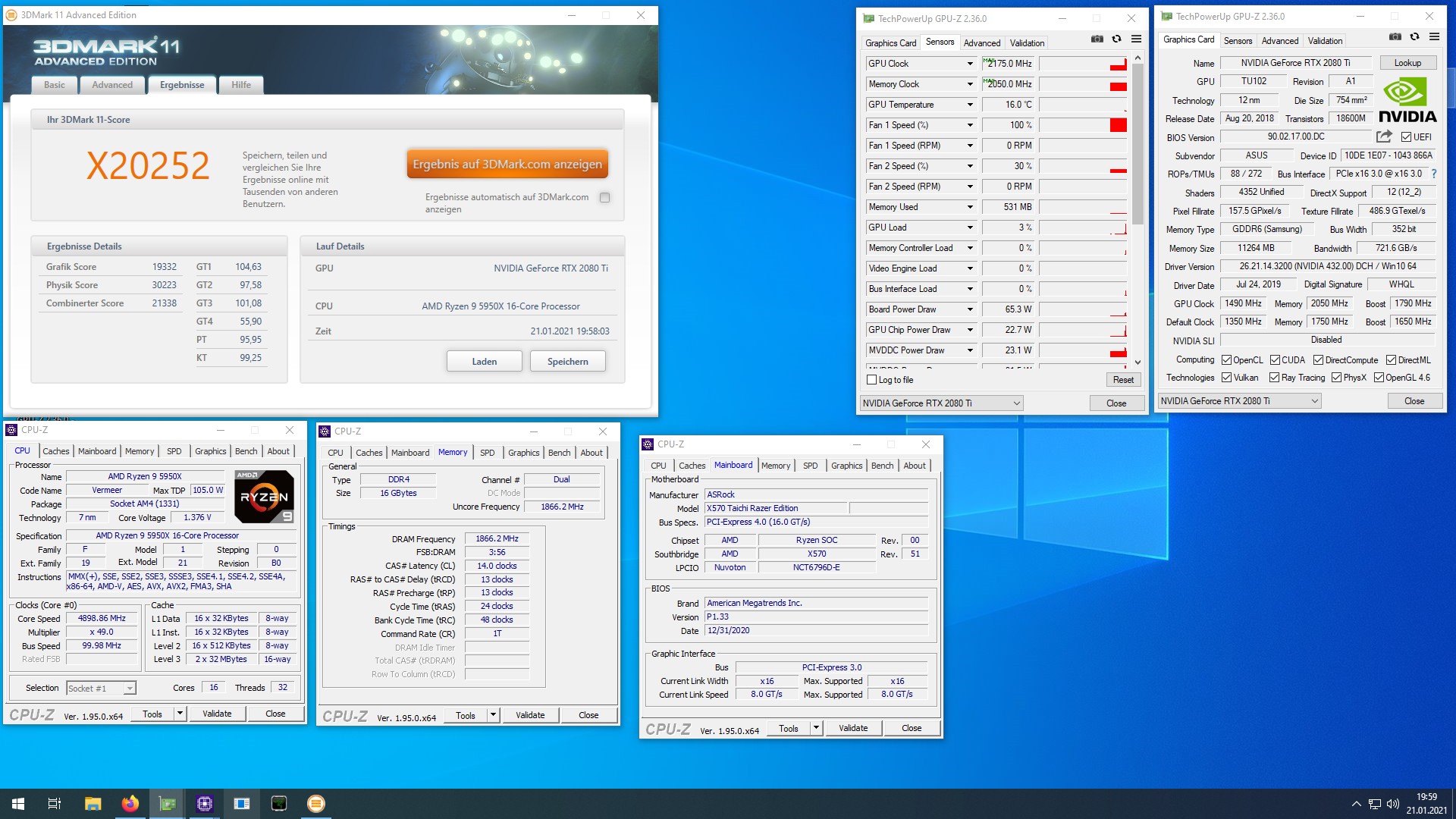Click the refresh icon in GPU-Z Sensors window

point(1116,39)
